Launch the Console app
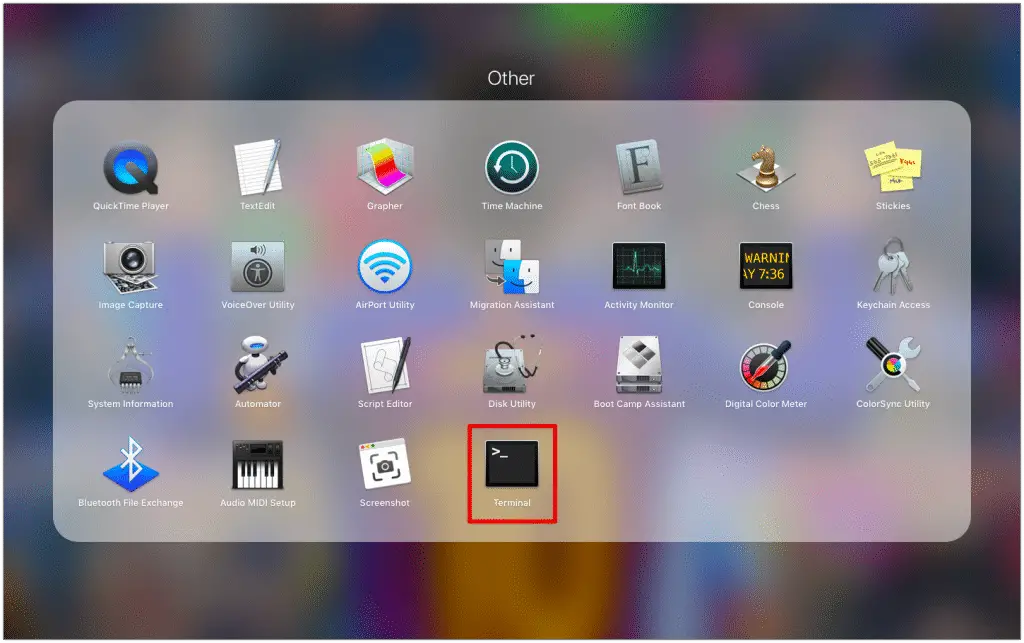 (765, 268)
